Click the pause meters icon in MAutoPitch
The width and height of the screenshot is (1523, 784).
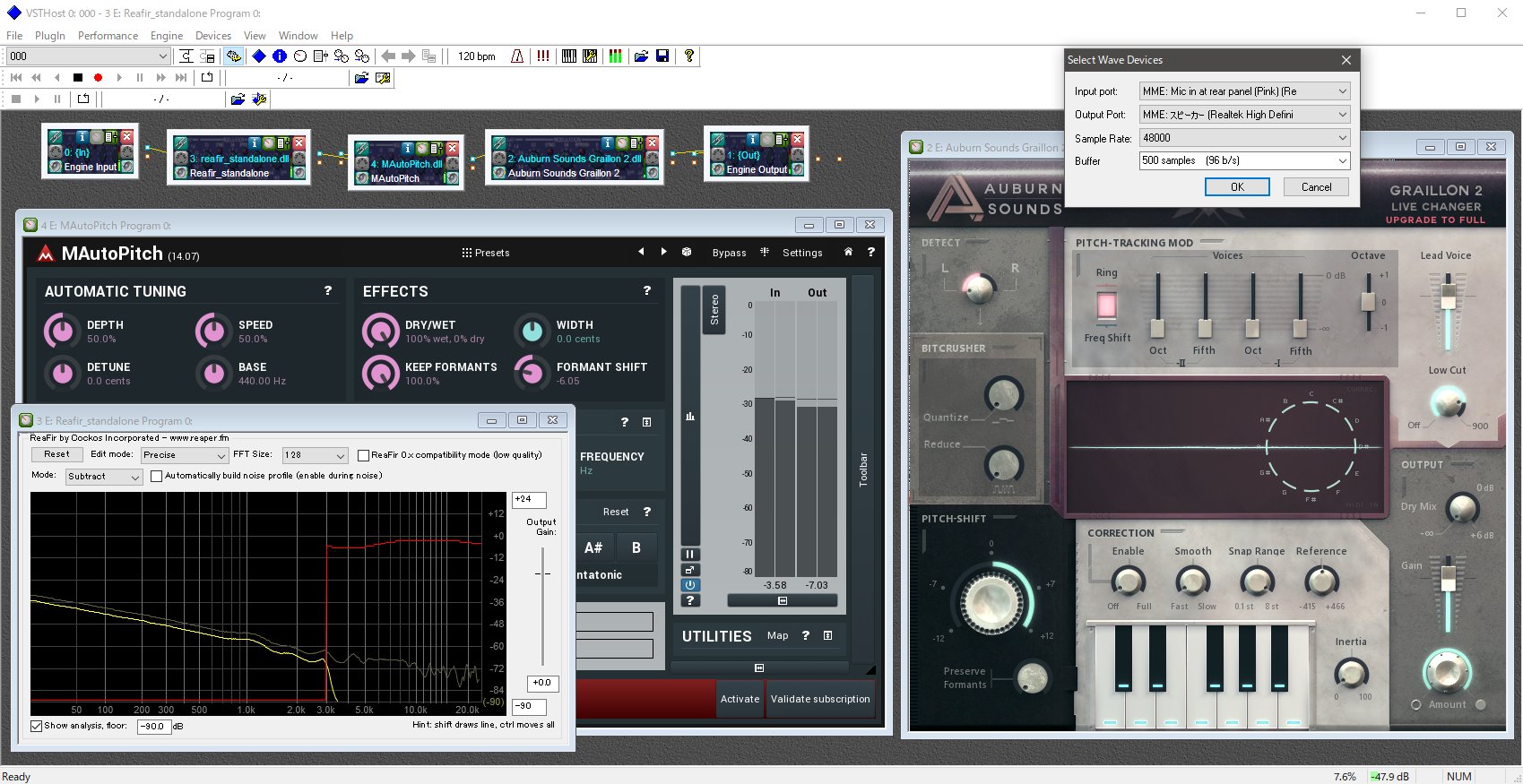690,555
